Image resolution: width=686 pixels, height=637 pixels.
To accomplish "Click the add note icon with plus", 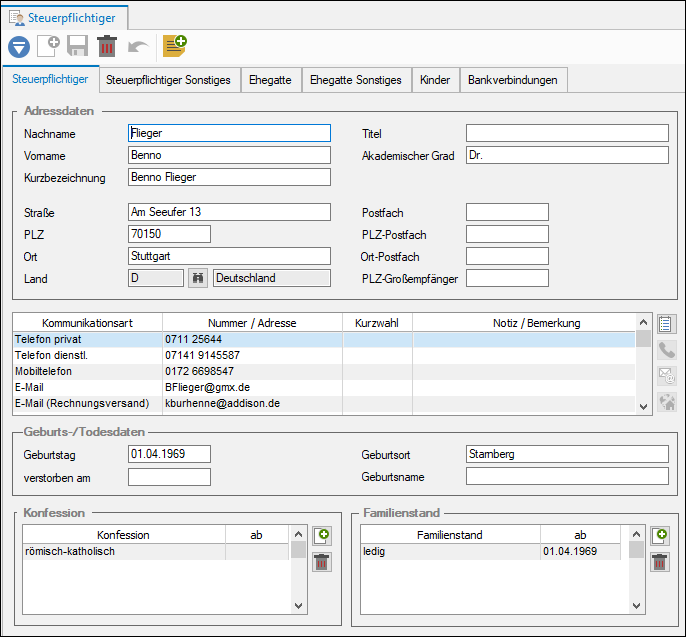I will 175,46.
